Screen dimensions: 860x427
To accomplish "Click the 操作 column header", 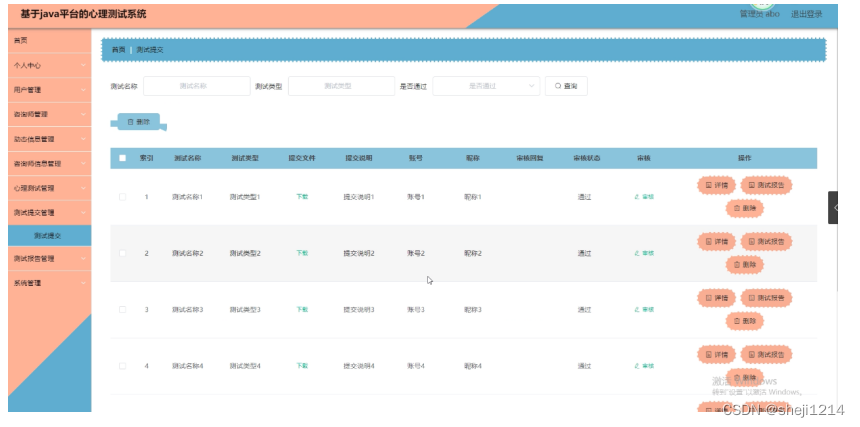I will click(744, 158).
